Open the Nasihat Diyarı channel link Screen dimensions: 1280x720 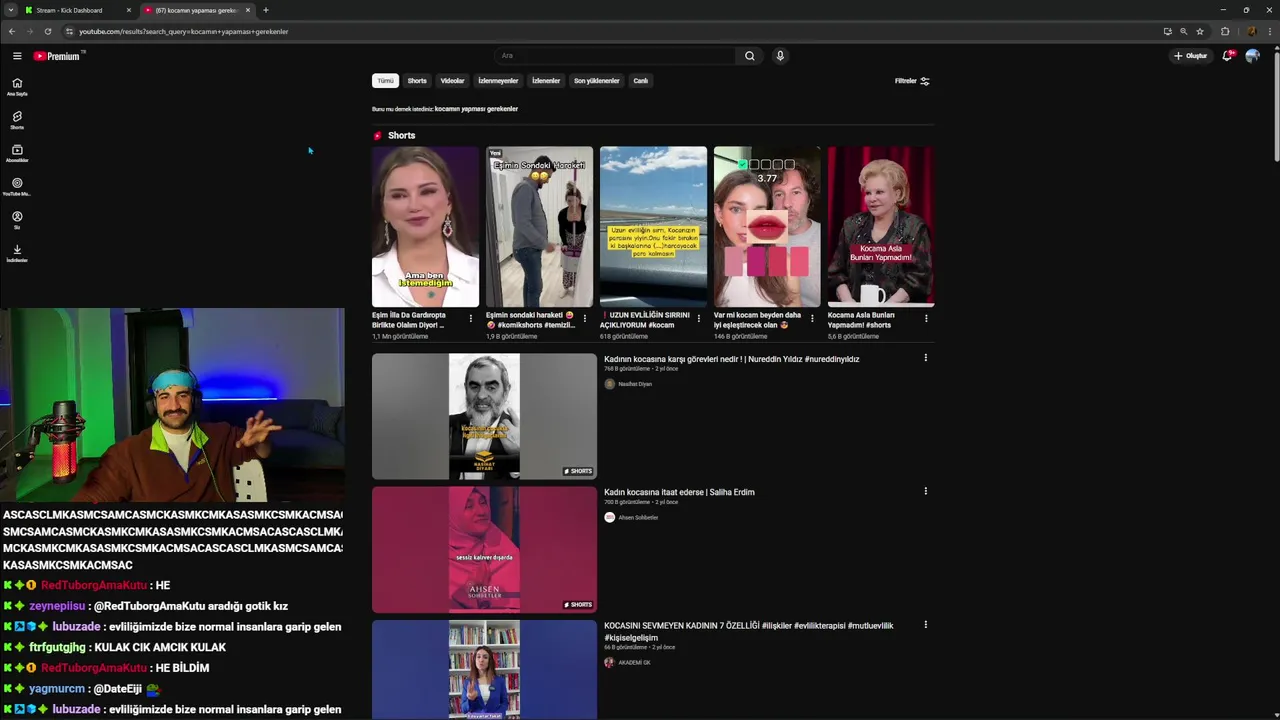(634, 384)
